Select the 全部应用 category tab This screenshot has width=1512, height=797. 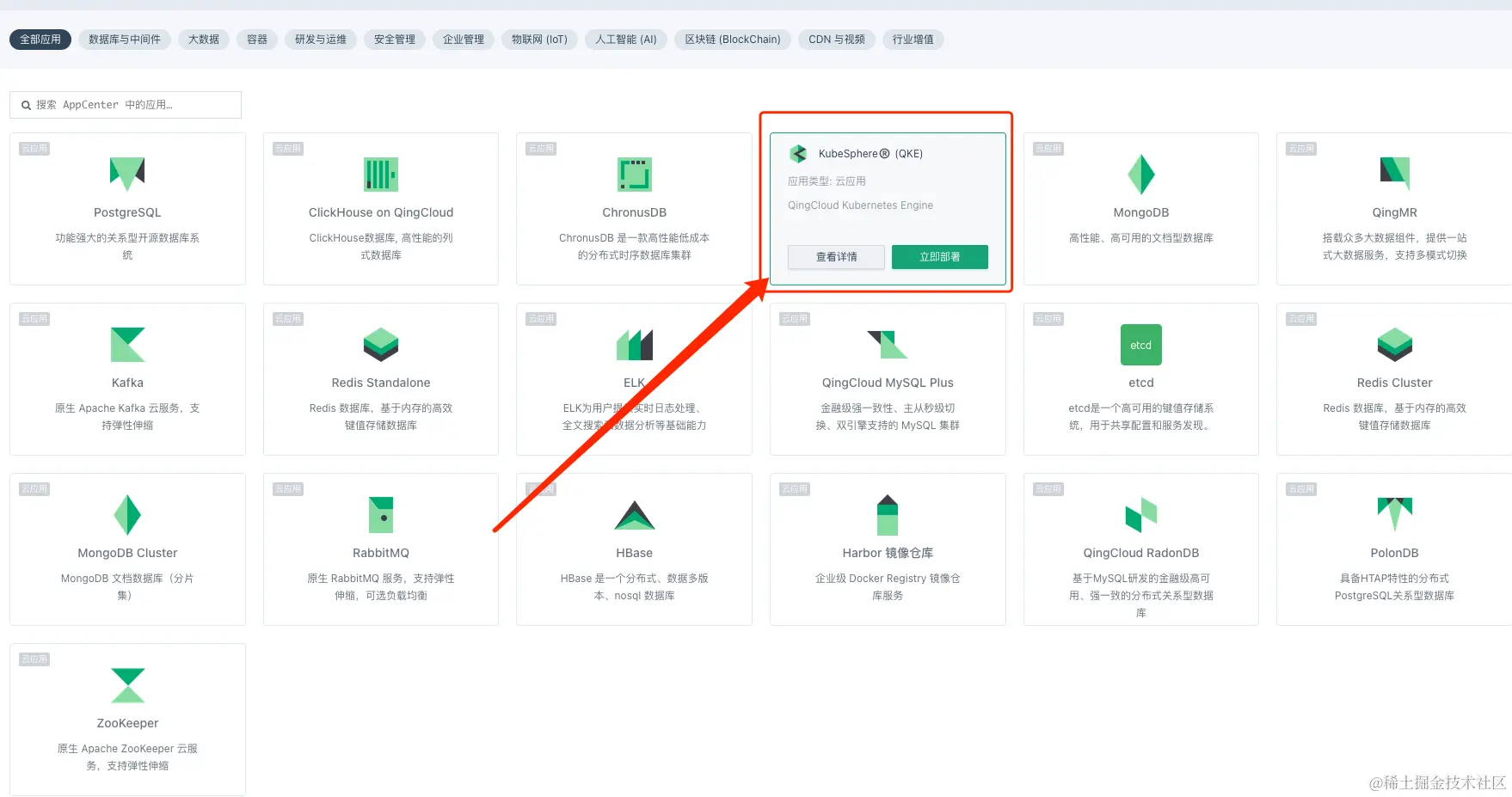click(40, 40)
